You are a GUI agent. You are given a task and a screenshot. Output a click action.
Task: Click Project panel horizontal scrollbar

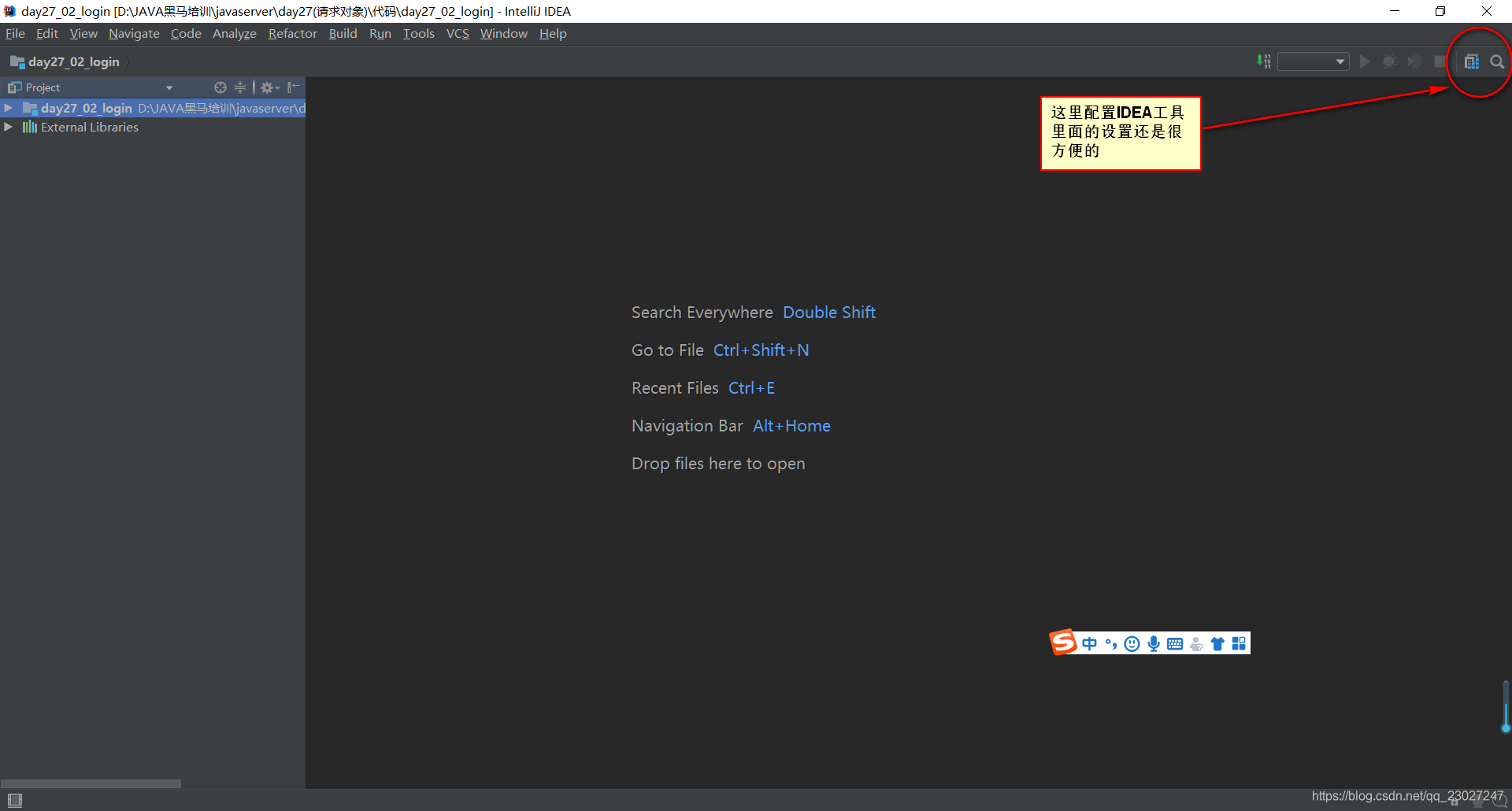(91, 783)
